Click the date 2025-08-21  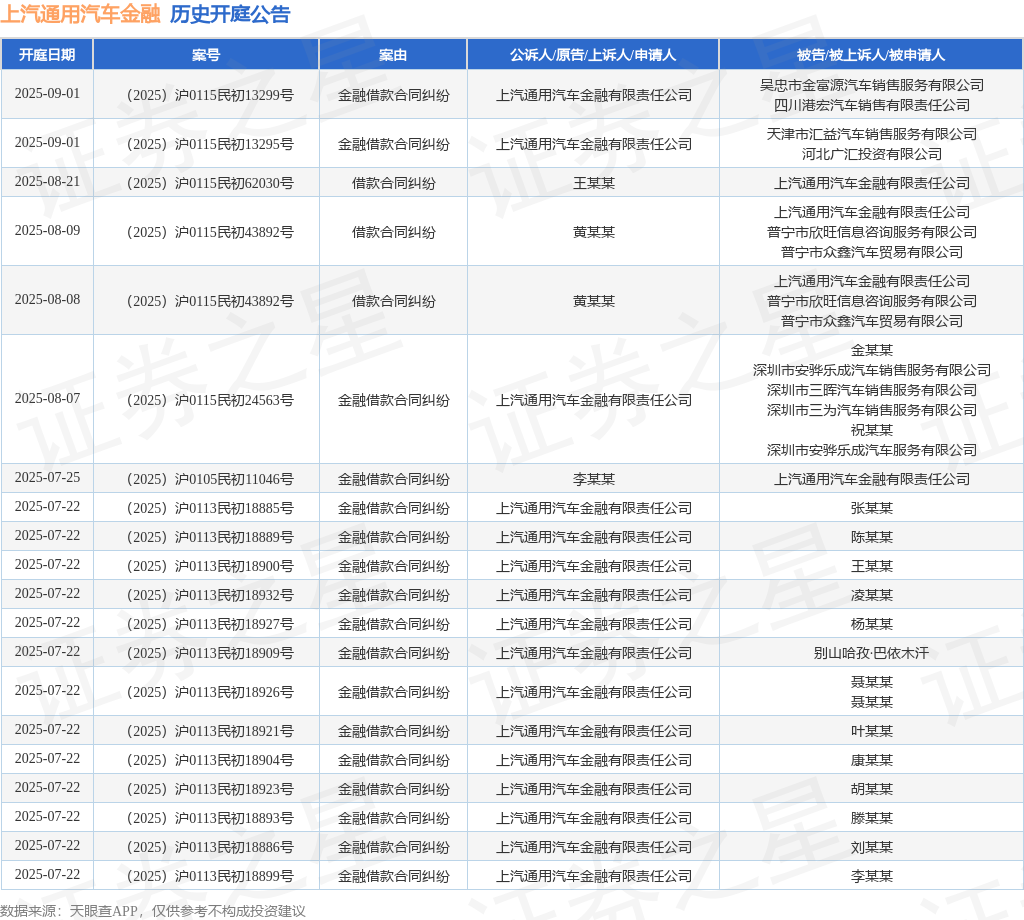[x=47, y=182]
